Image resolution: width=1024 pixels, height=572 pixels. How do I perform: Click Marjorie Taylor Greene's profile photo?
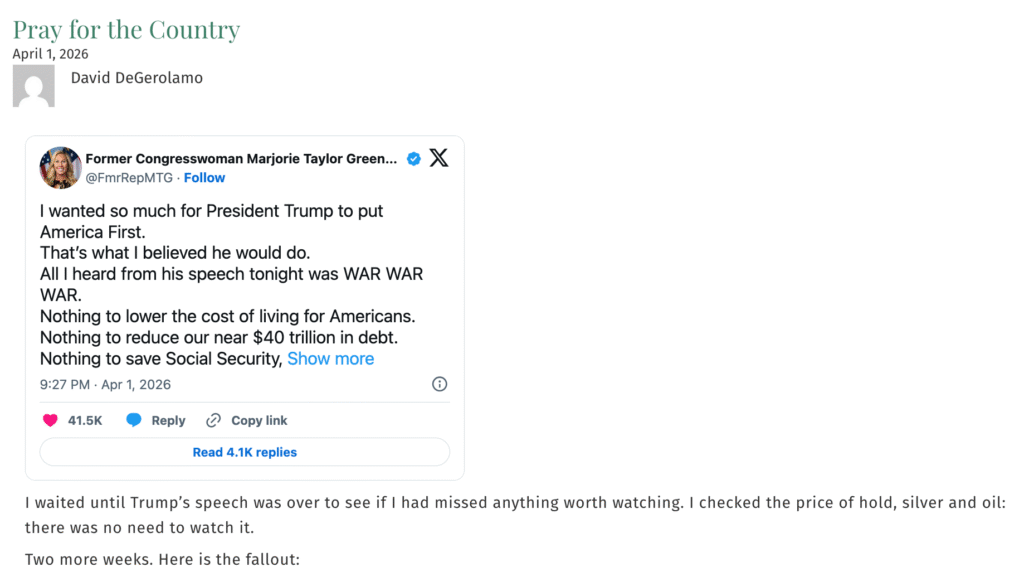click(x=60, y=167)
